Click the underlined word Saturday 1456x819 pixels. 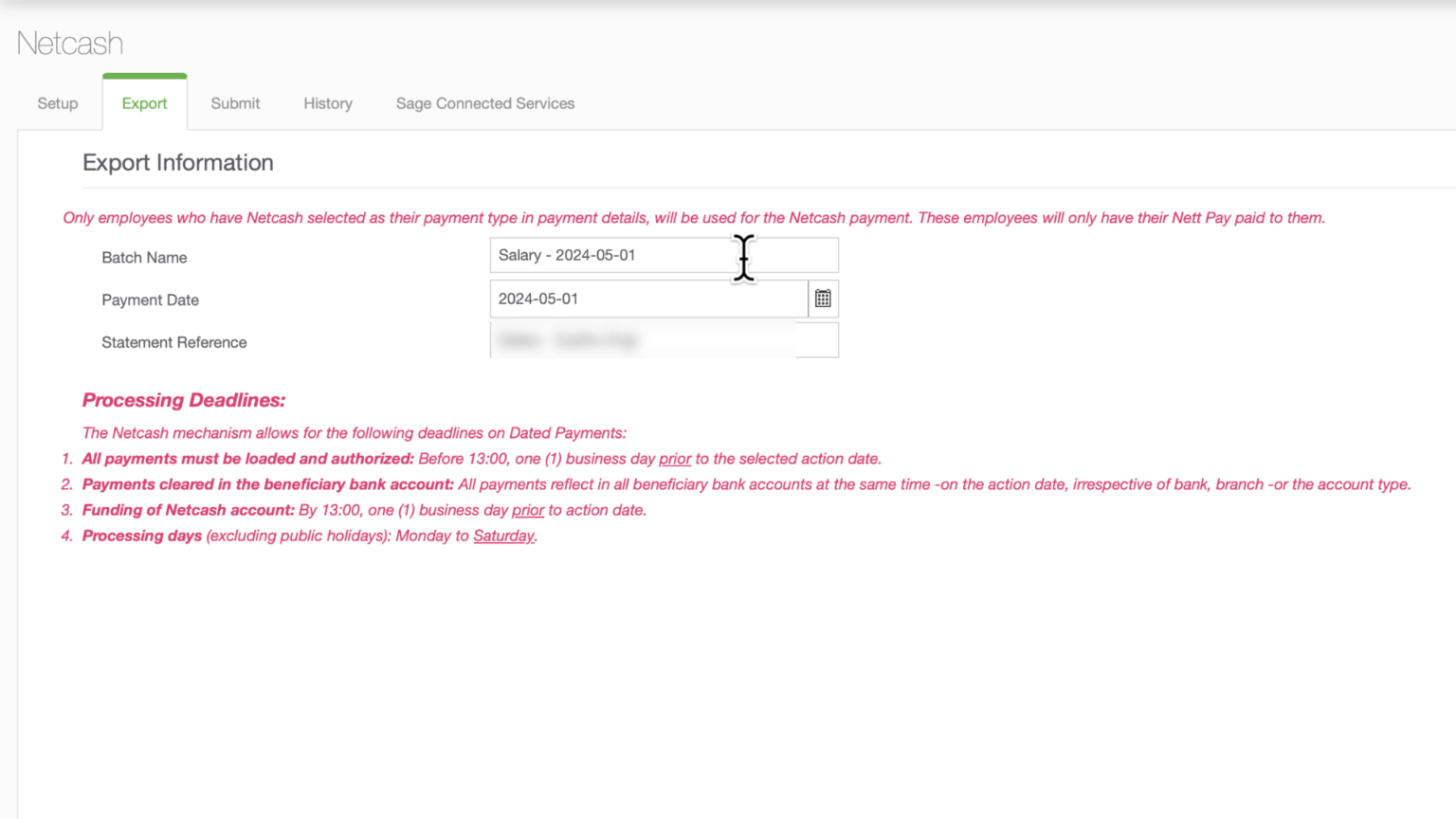503,536
